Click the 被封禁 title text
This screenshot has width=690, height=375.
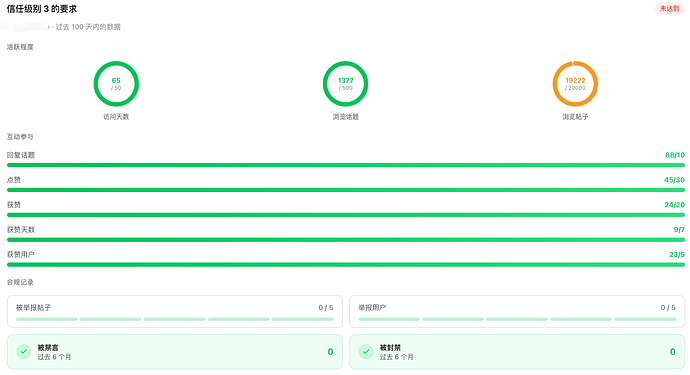click(x=390, y=347)
